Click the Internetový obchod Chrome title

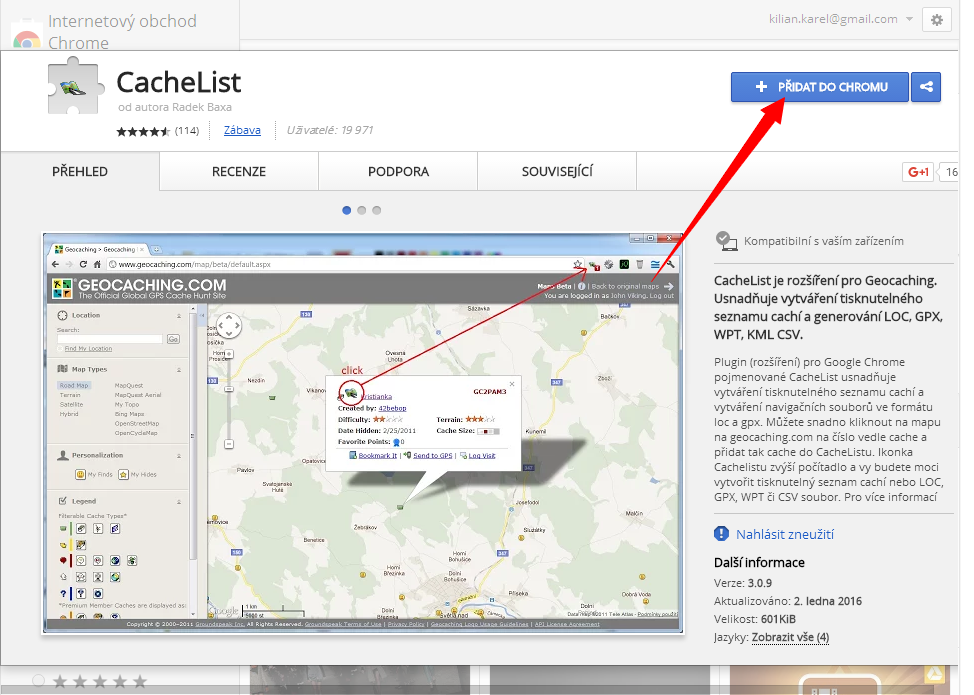click(122, 32)
